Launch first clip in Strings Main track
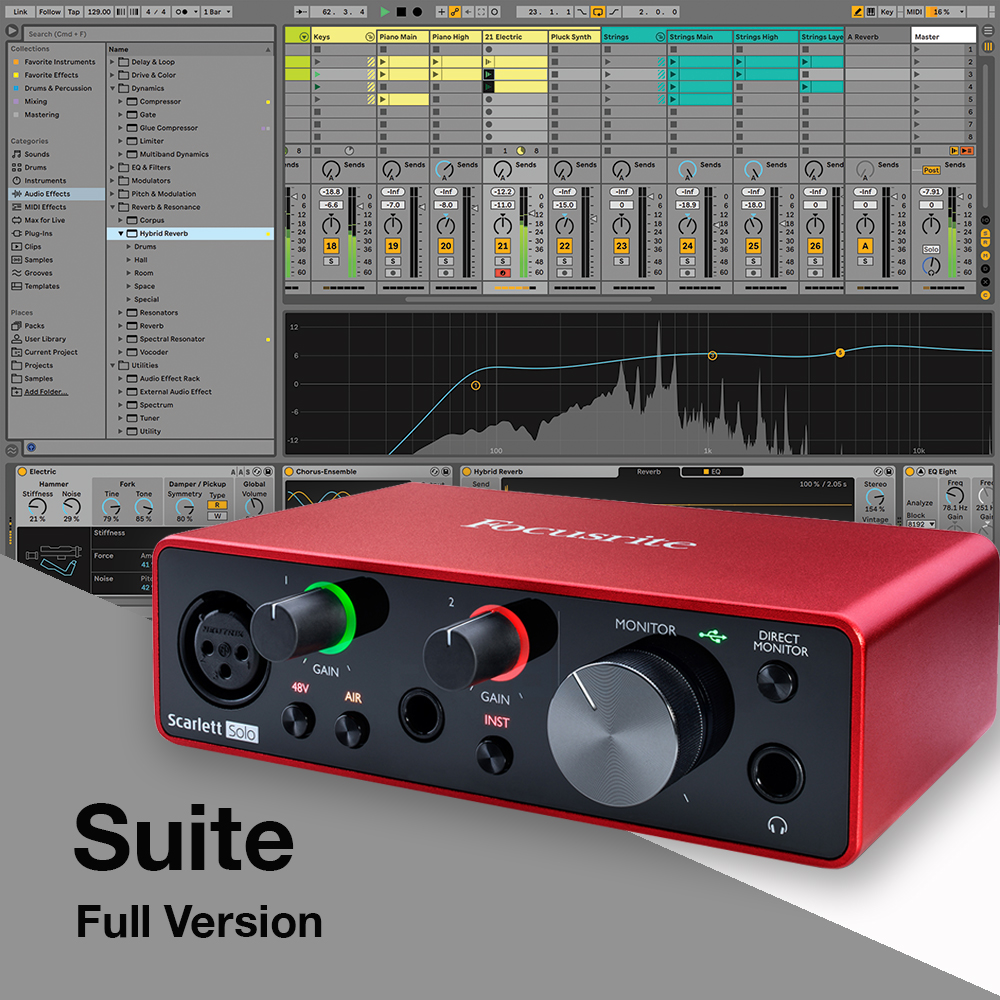The height and width of the screenshot is (1000, 1000). pos(673,62)
